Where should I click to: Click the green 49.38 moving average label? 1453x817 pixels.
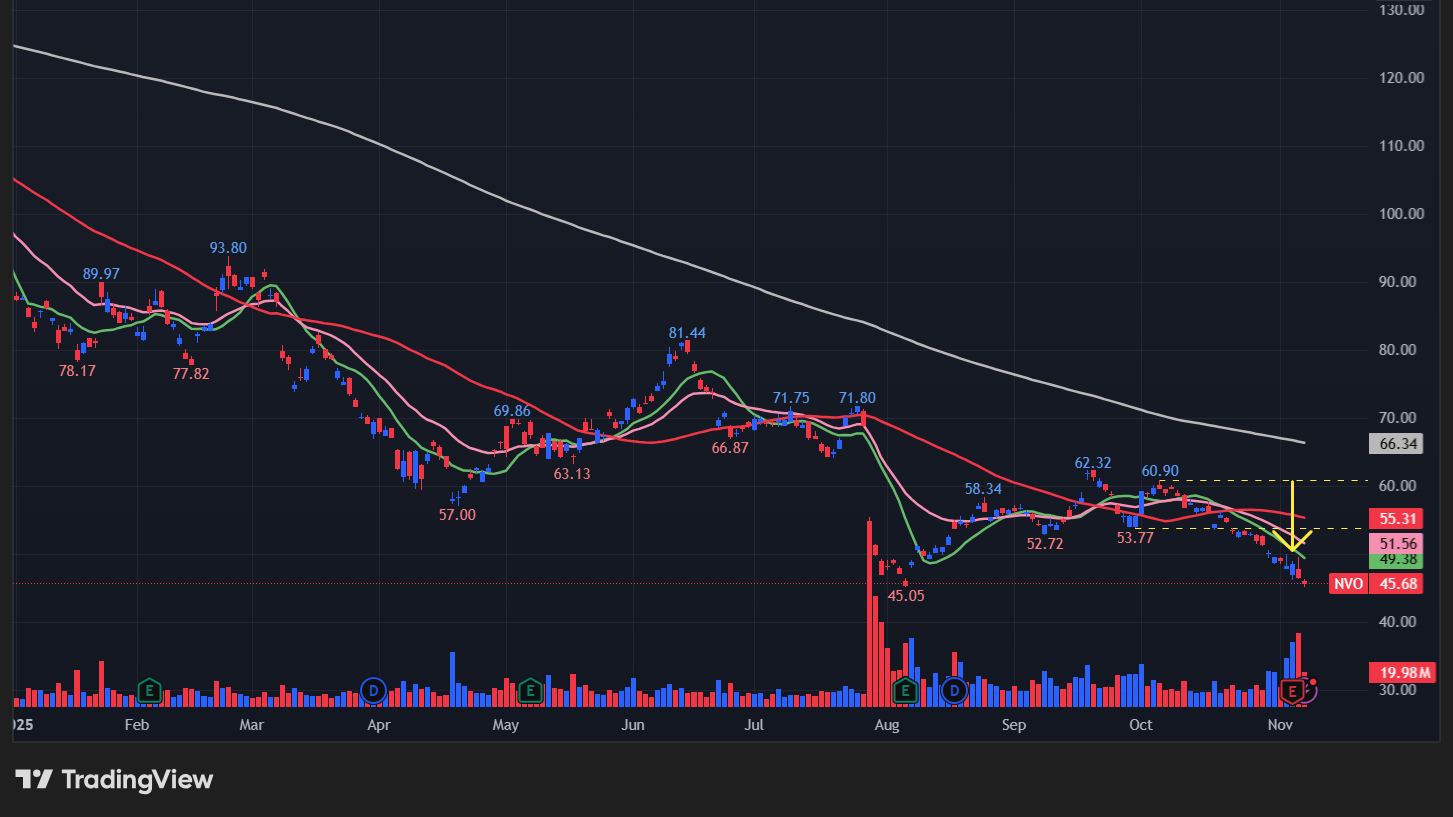point(1396,559)
